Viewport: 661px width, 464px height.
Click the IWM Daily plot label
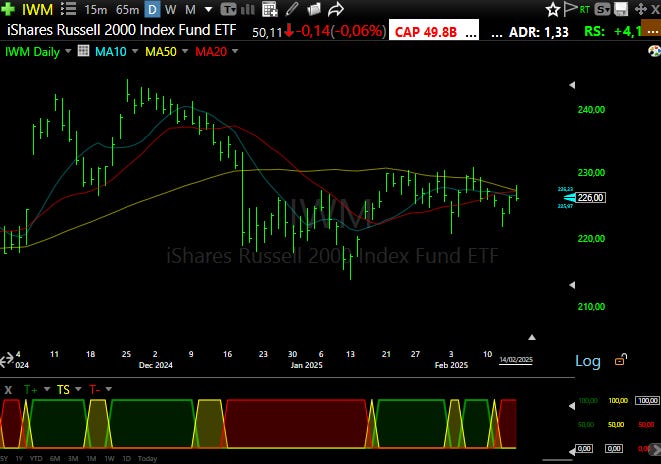(32, 52)
